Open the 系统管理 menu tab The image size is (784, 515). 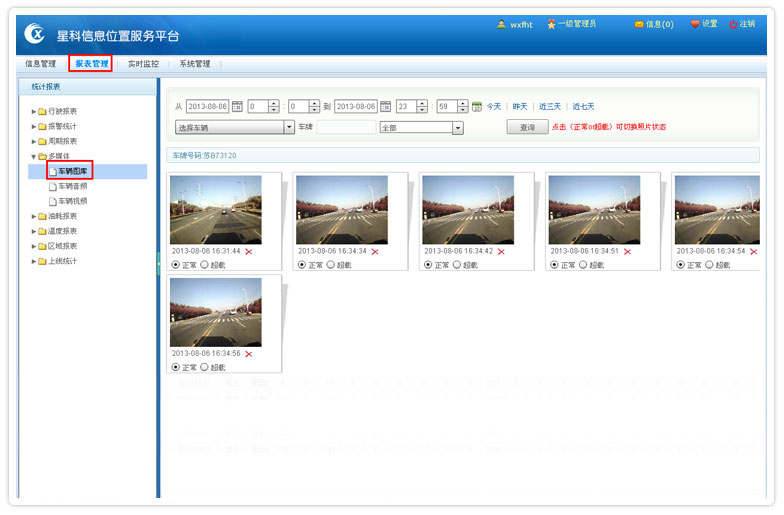point(195,64)
